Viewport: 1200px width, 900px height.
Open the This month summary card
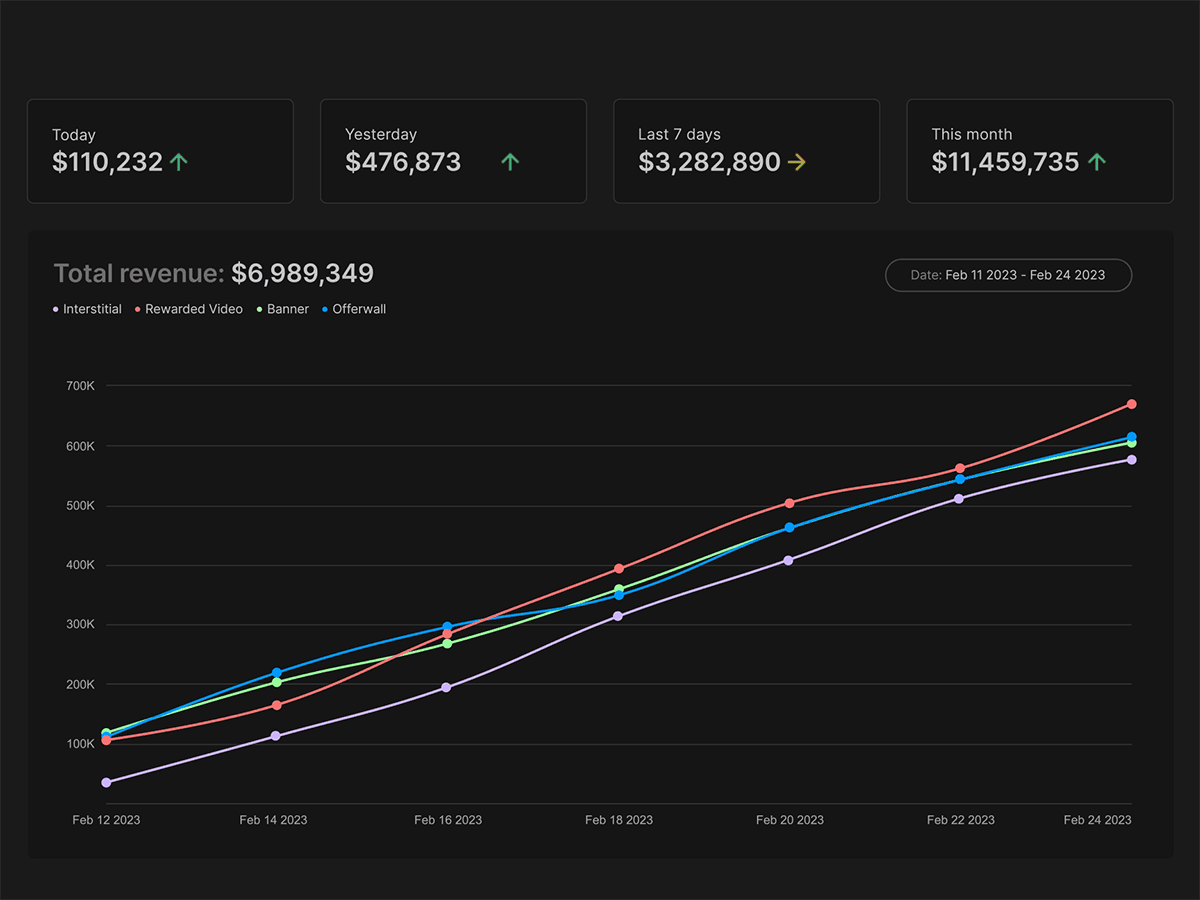point(1039,151)
